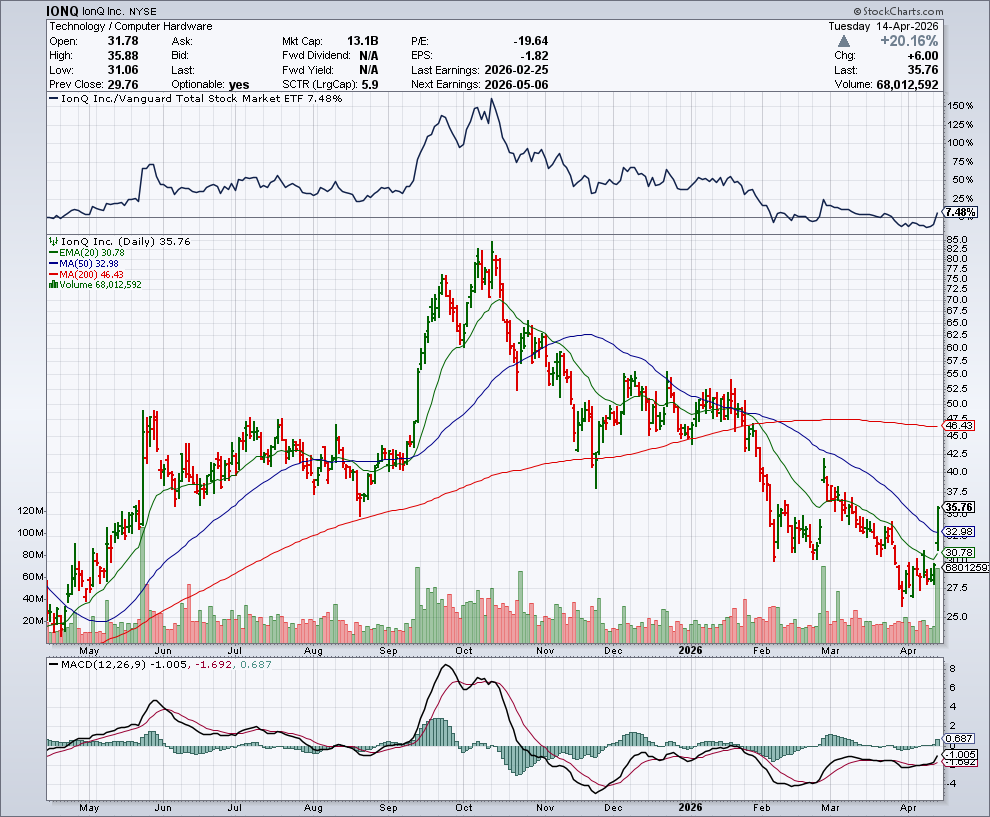
Task: Select the Prev Close value 29.76
Action: [122, 85]
